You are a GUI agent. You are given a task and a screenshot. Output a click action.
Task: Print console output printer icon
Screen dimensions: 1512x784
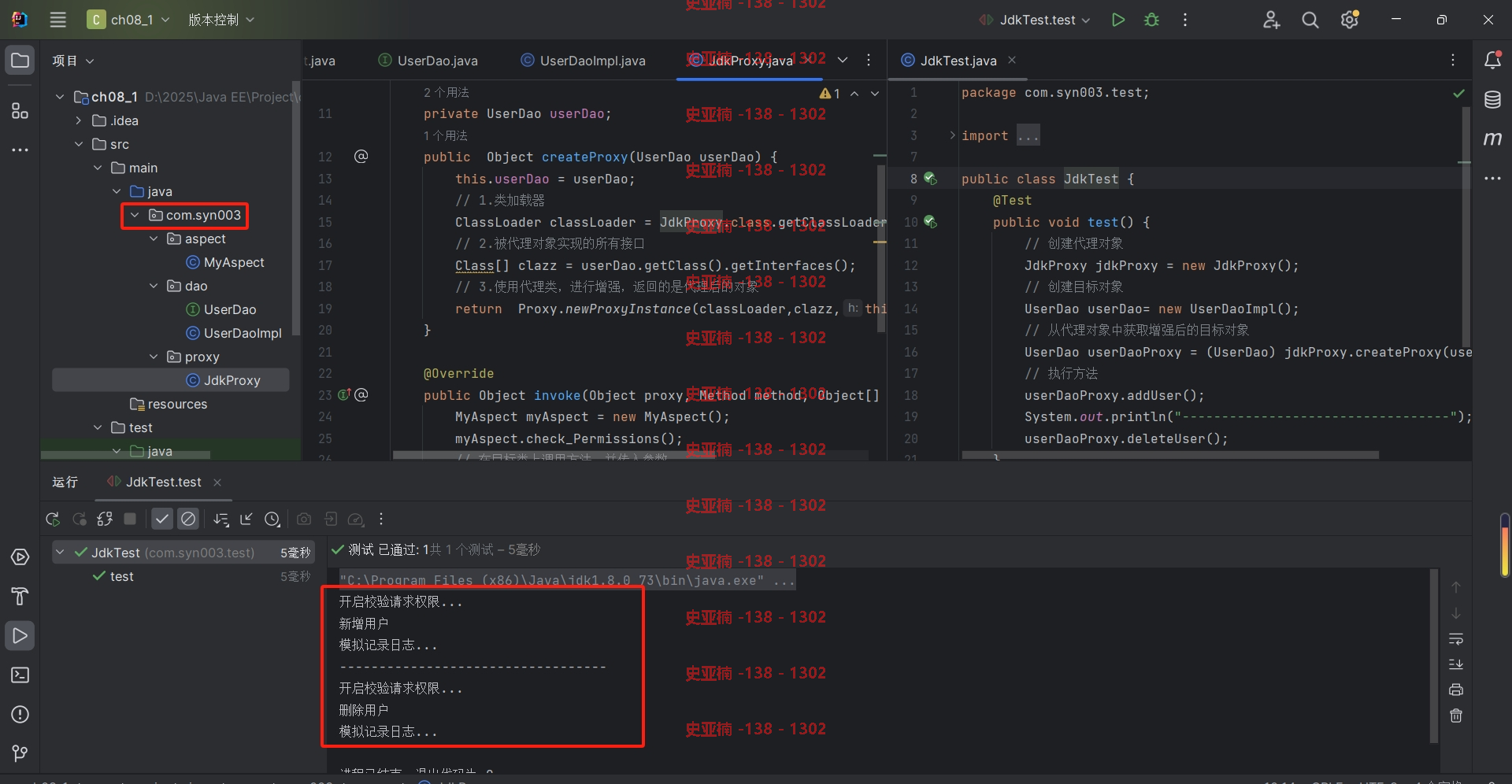coord(1456,690)
